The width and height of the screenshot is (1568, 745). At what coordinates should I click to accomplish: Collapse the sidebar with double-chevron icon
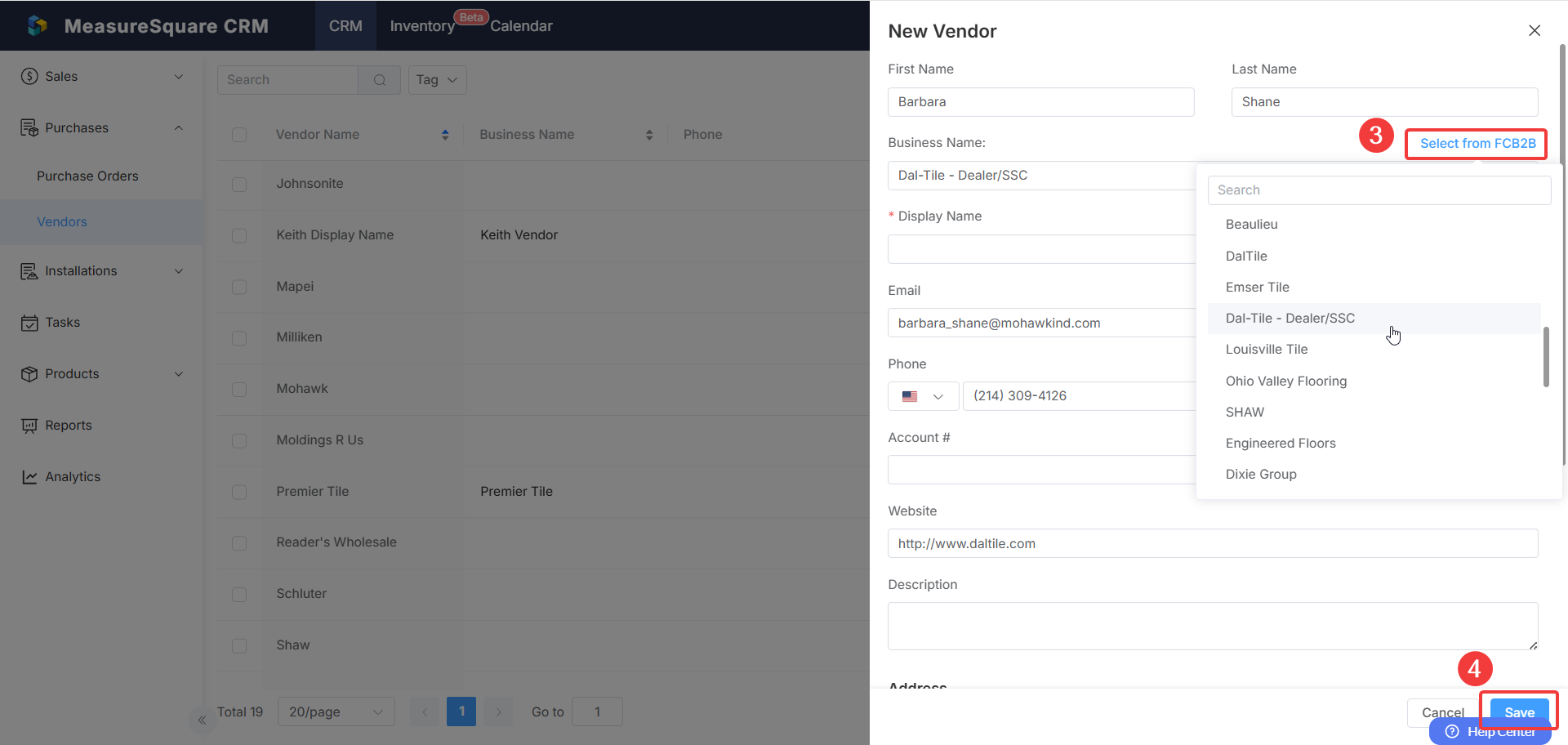coord(202,720)
